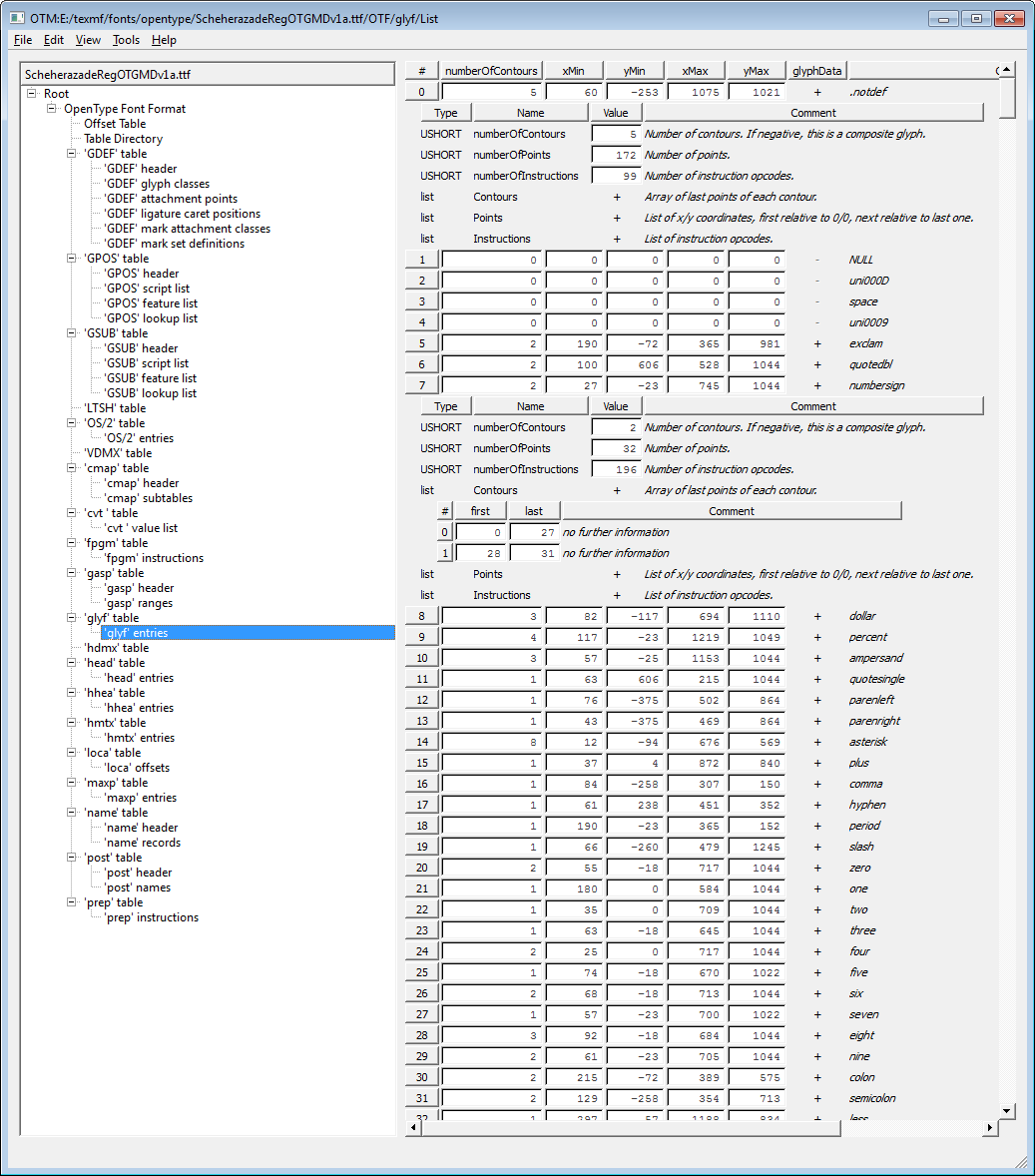Image resolution: width=1035 pixels, height=1176 pixels.
Task: Collapse the 'GDEF' table node
Action: (72, 154)
